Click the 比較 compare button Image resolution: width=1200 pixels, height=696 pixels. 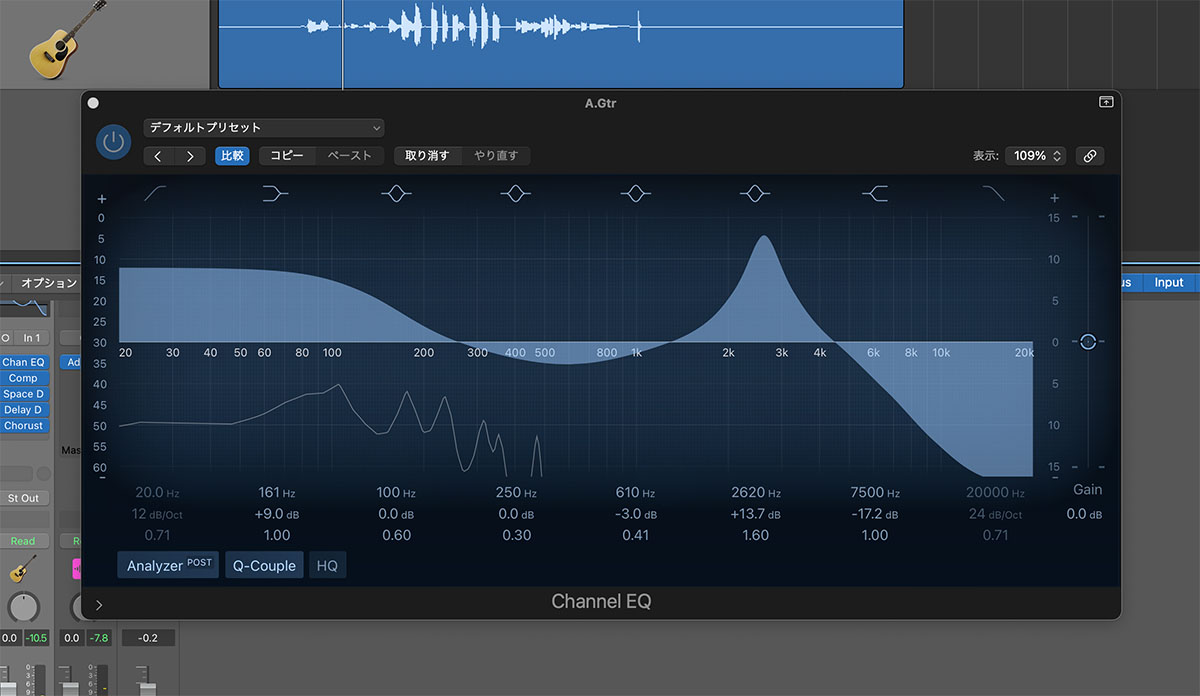point(232,156)
